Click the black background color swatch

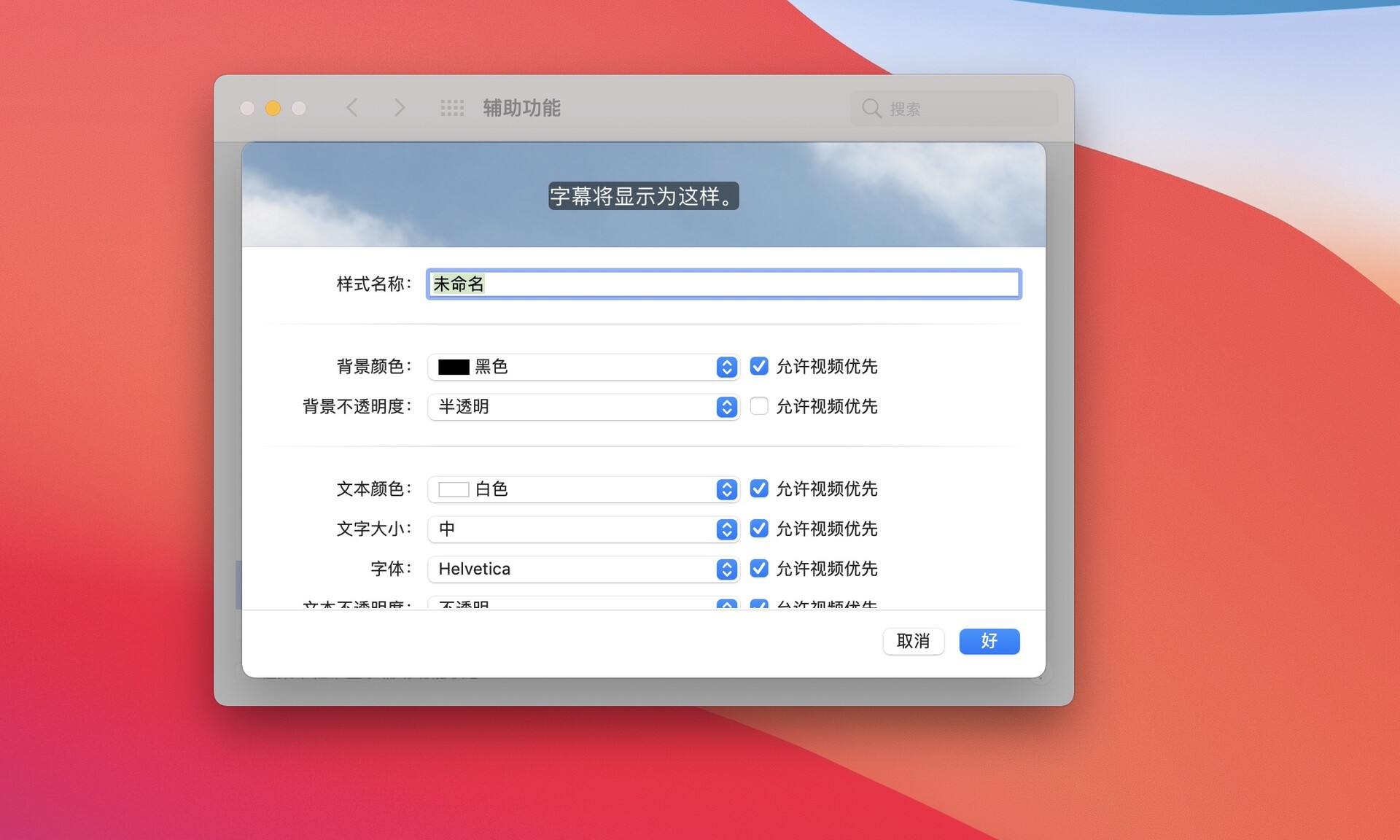click(x=452, y=367)
